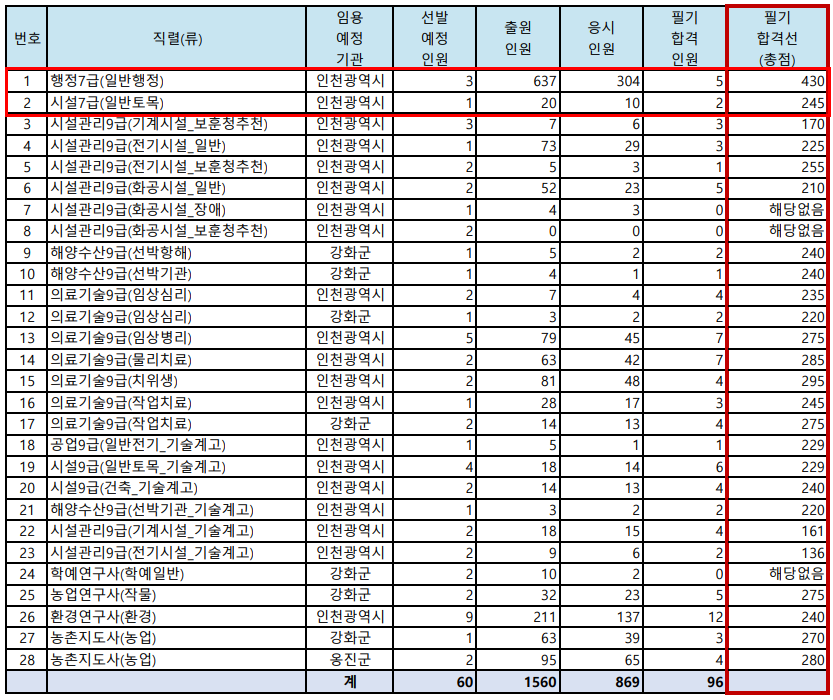Image resolution: width=833 pixels, height=700 pixels.
Task: Select the 95 applicants cell
Action: click(518, 660)
